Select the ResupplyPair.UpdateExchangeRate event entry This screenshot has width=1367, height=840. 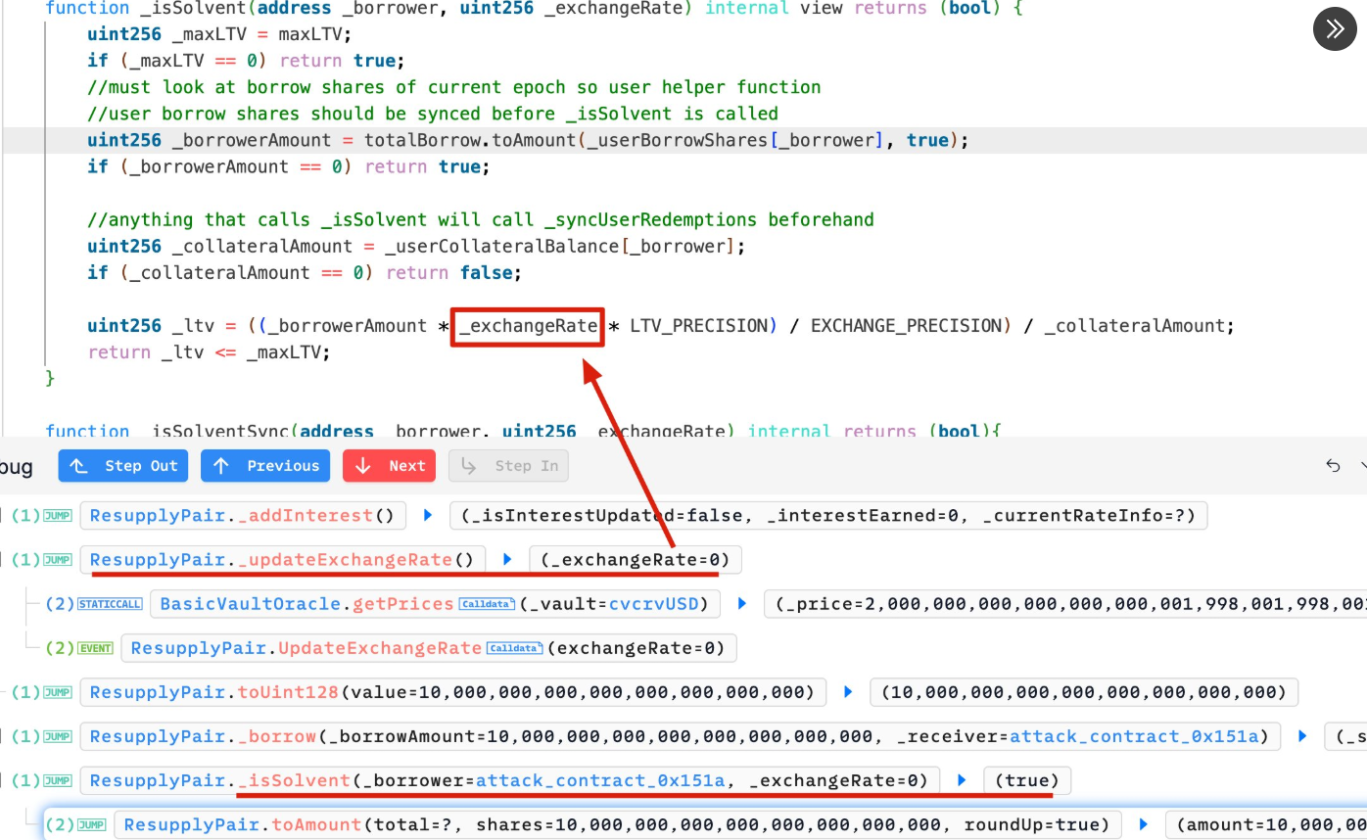(429, 648)
